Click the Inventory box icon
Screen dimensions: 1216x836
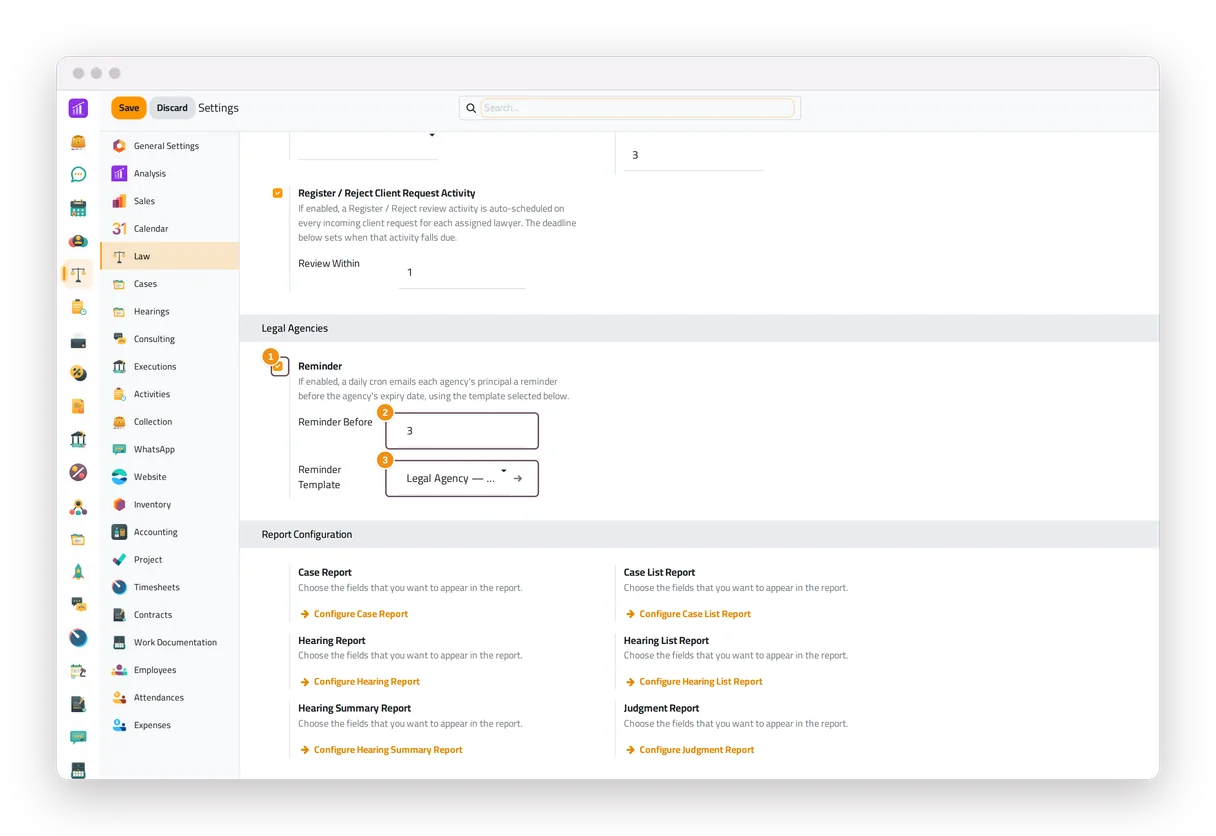[119, 505]
